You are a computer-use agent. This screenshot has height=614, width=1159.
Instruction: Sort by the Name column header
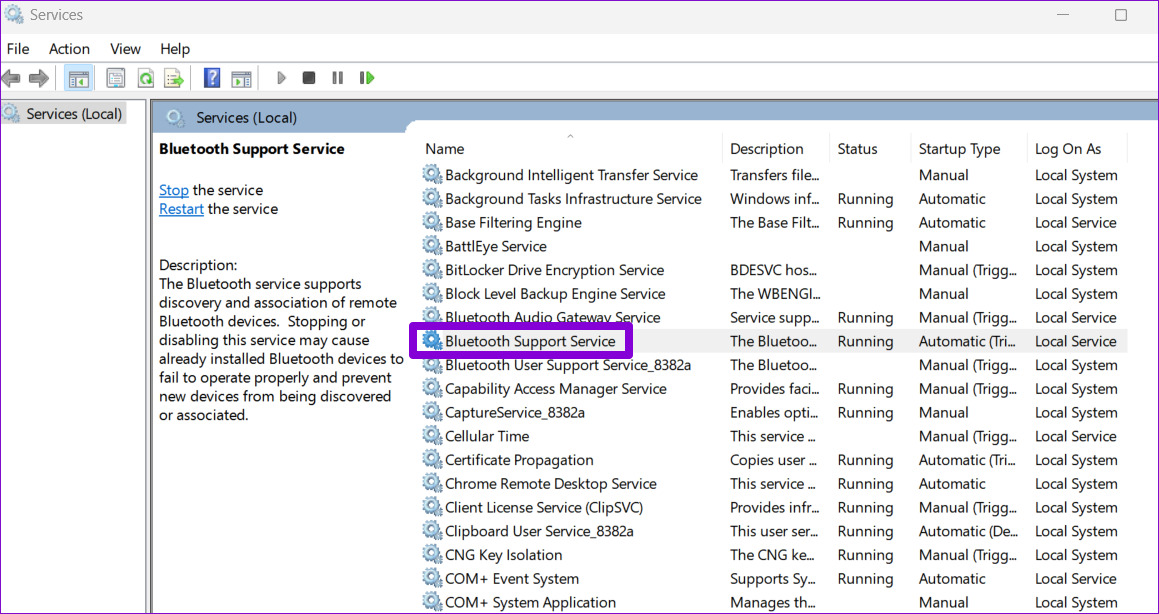[445, 149]
